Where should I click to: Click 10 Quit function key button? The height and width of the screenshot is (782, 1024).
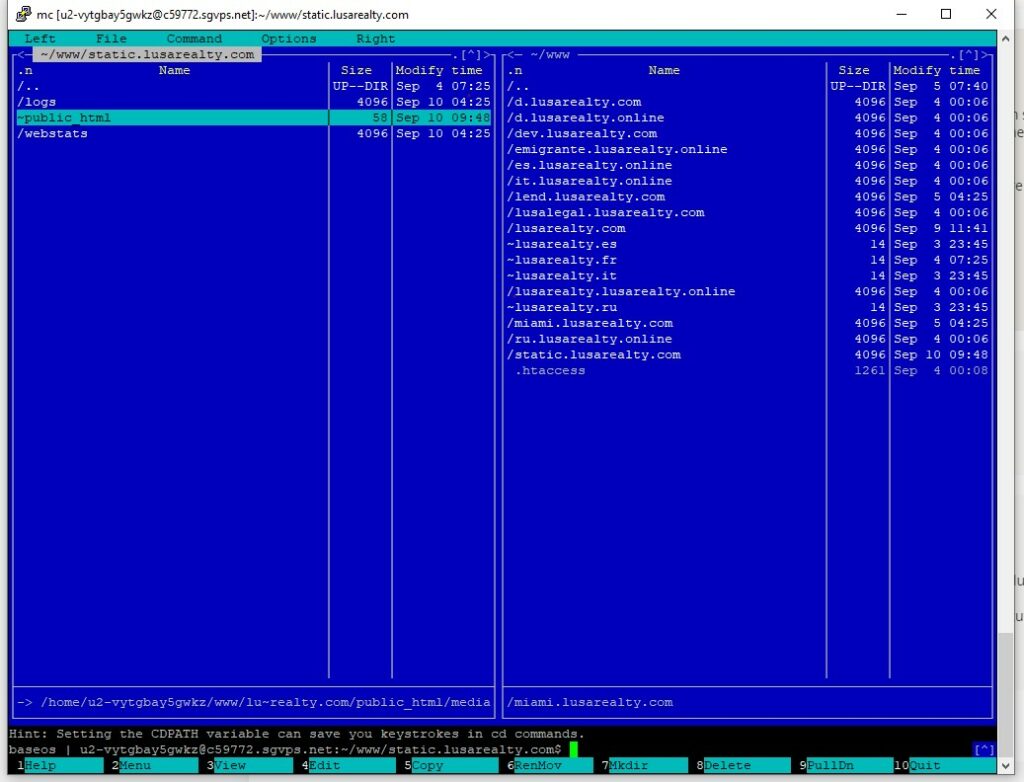click(x=945, y=765)
